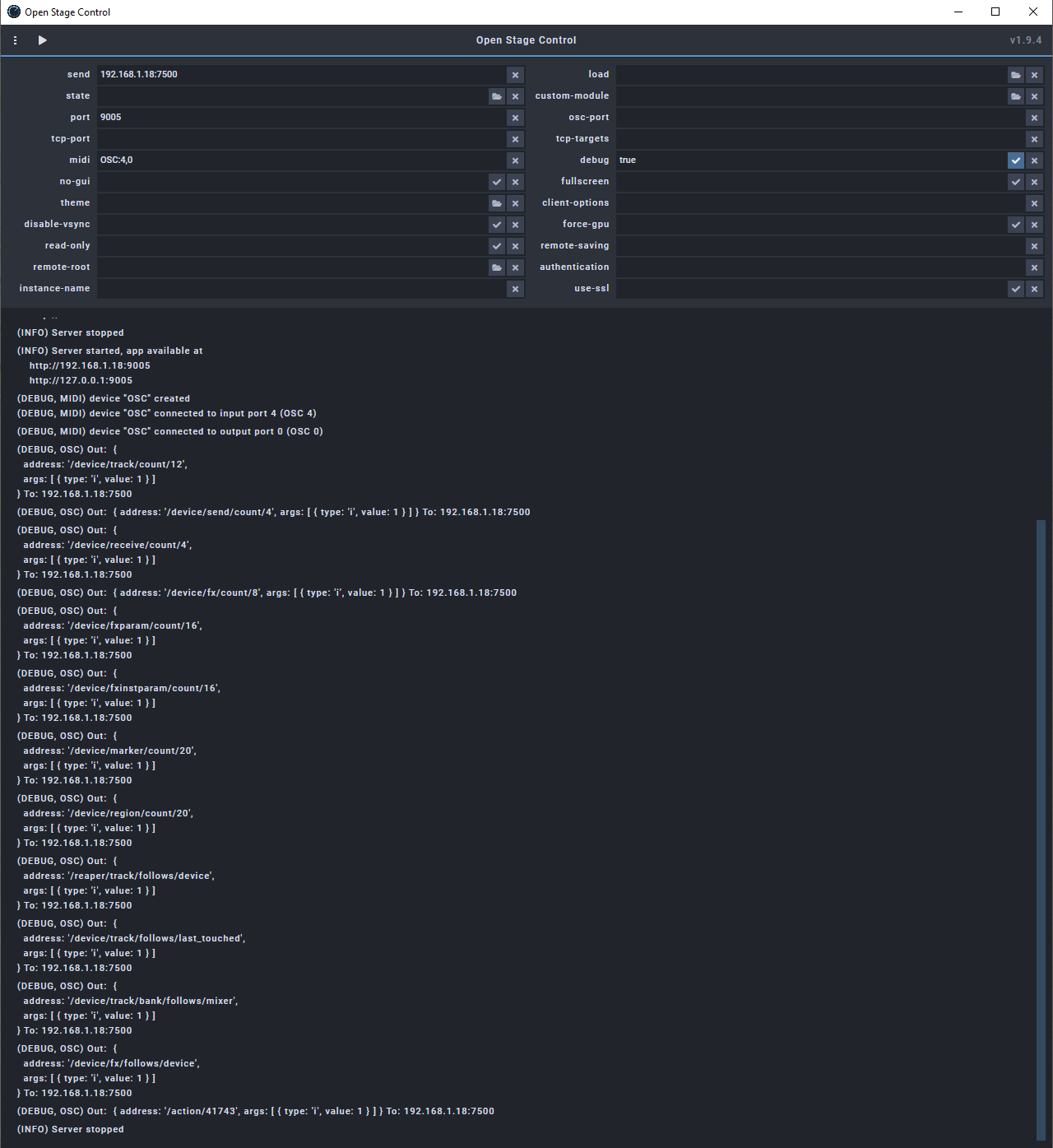Viewport: 1053px width, 1148px height.
Task: Click the send input with 192.168.1.18:7500
Action: pos(301,75)
